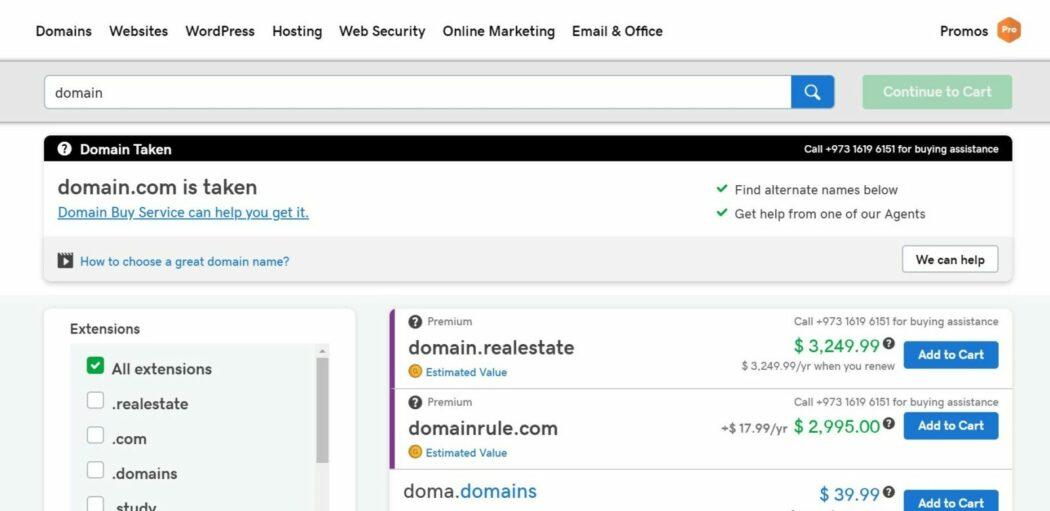
Task: Add domain.realestate to cart
Action: pos(950,355)
